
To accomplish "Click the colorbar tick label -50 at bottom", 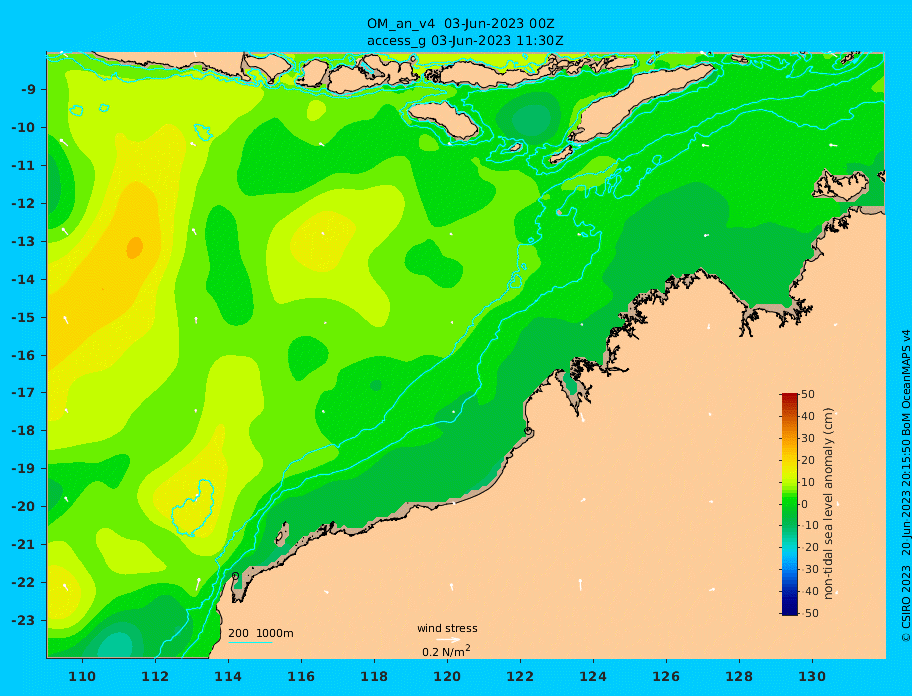I will (x=809, y=613).
